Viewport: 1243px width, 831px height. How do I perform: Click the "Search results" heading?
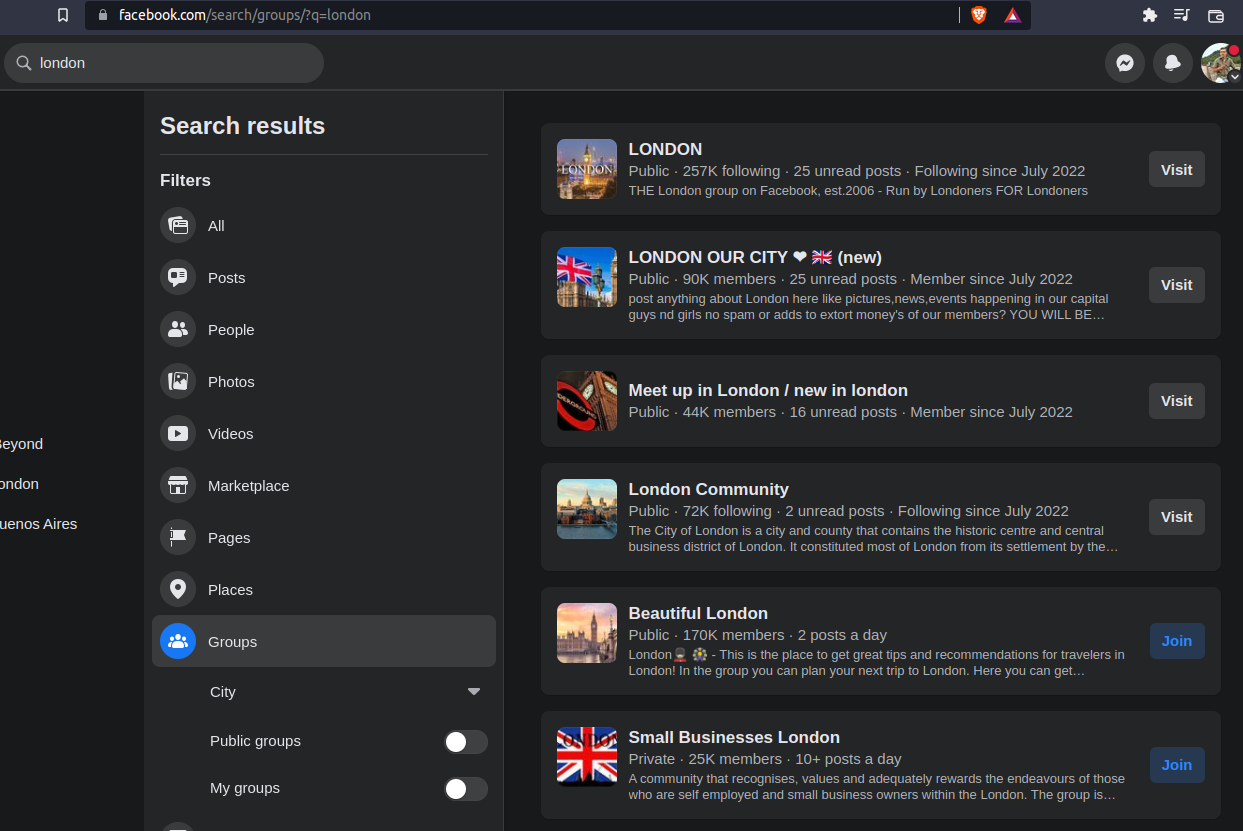(242, 126)
